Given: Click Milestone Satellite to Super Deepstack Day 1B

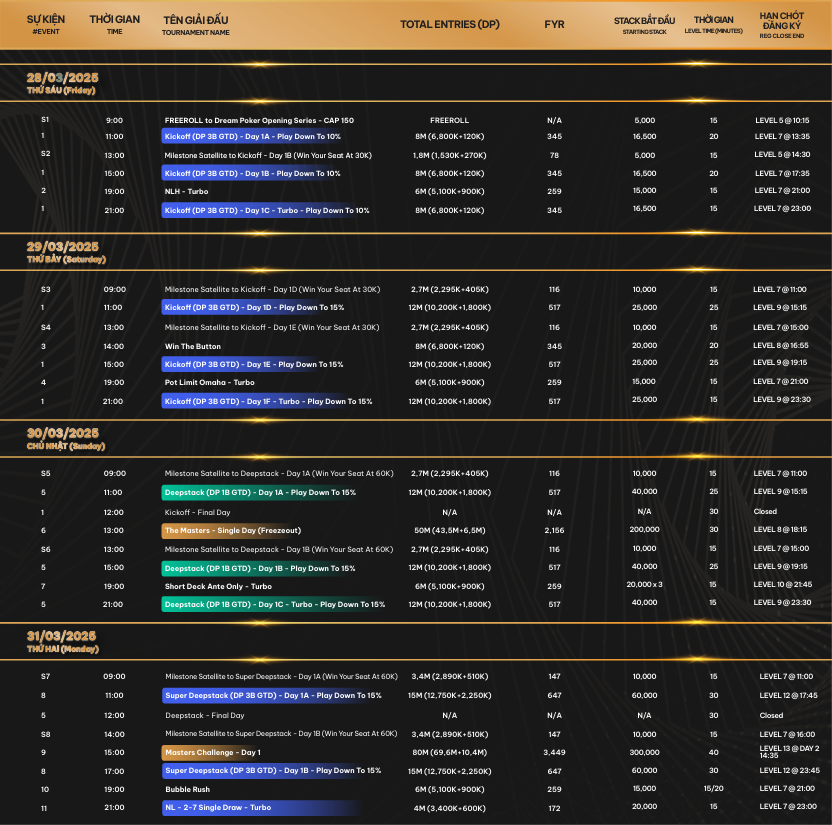Looking at the screenshot, I should (x=281, y=734).
